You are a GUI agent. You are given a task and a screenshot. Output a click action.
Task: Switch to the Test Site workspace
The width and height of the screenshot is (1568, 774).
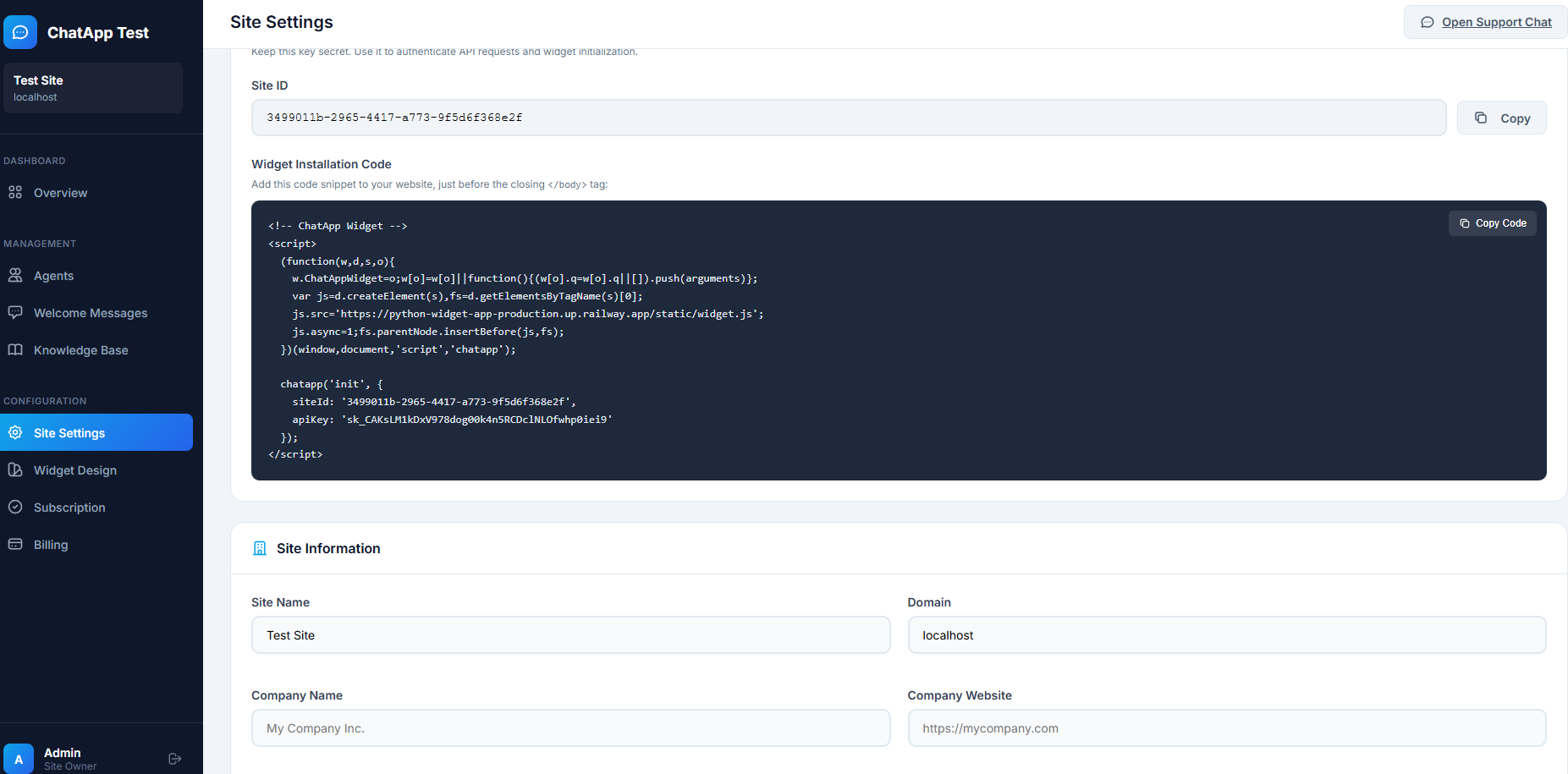(x=92, y=87)
